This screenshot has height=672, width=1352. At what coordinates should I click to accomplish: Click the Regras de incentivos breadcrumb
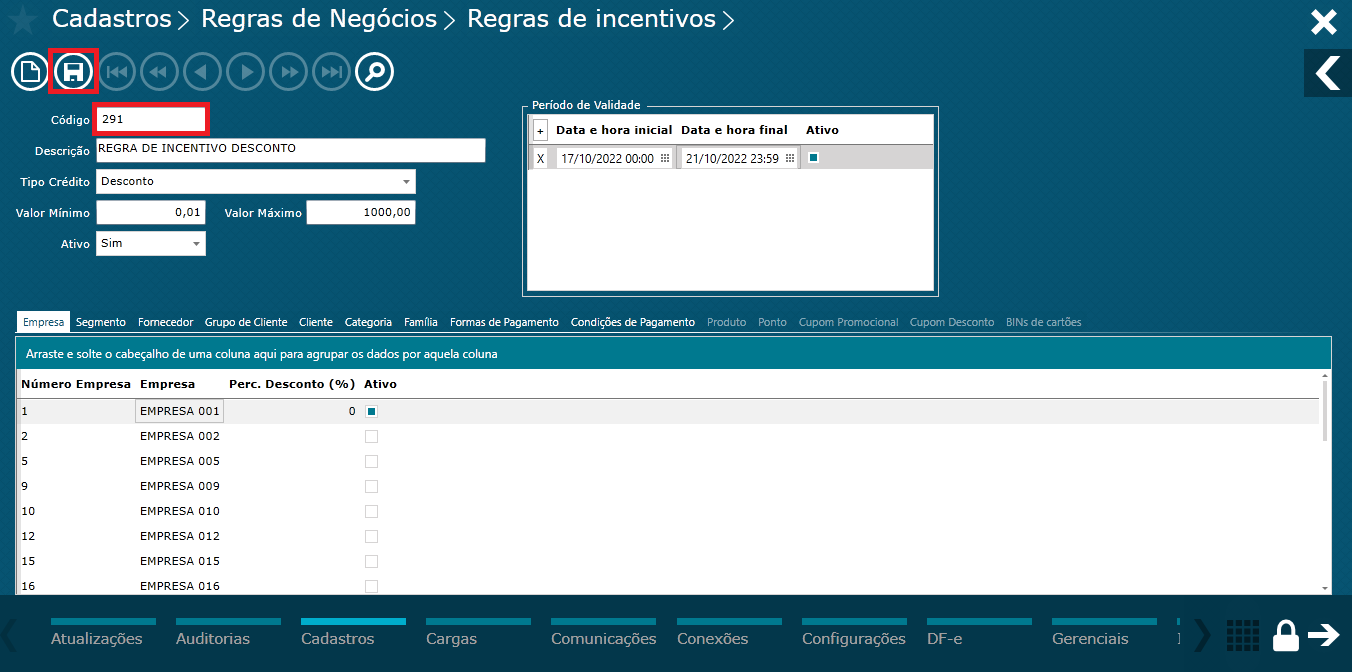pos(591,19)
